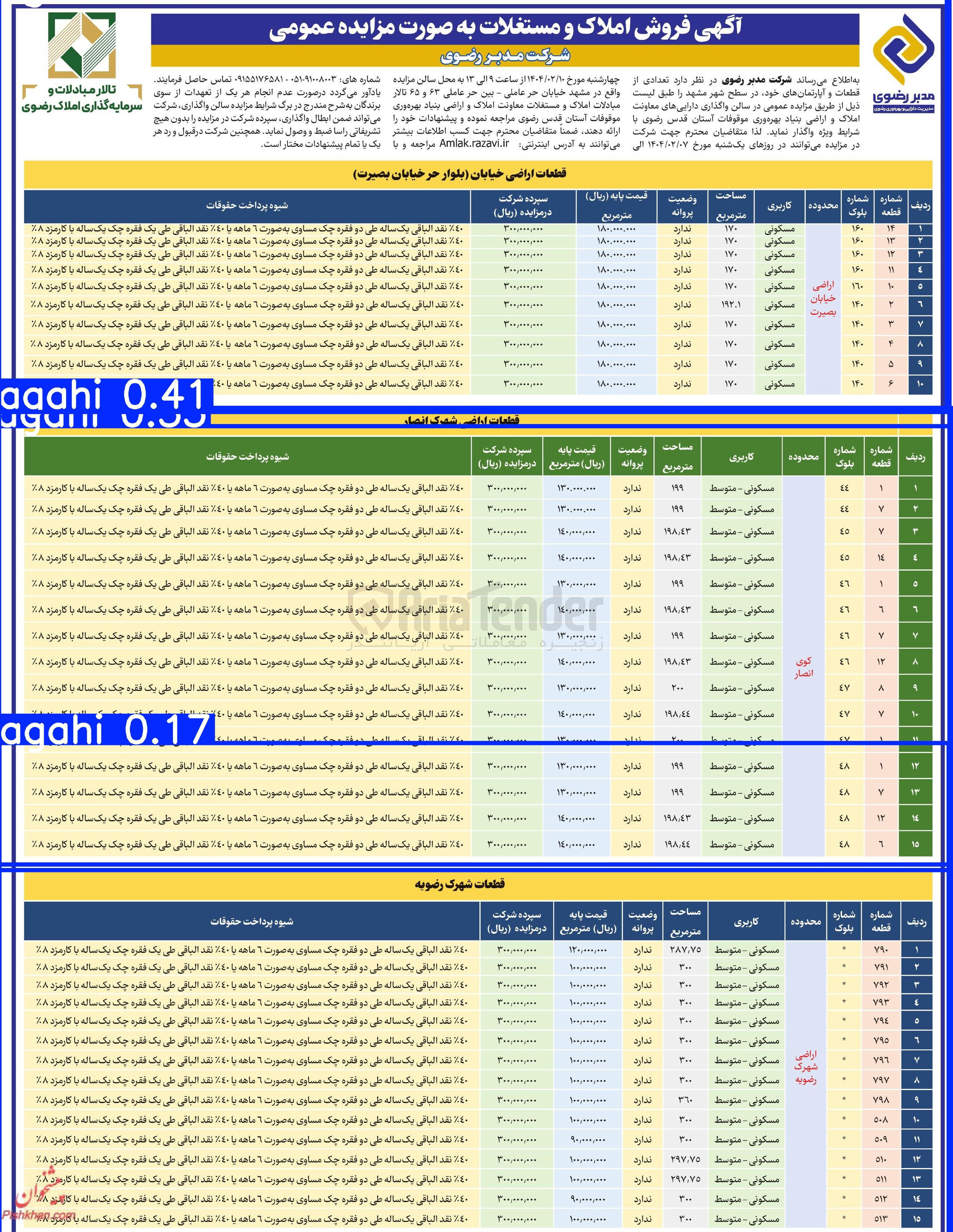The height and width of the screenshot is (1232, 953).
Task: Click ردیف header in the Ansar table
Action: [915, 457]
